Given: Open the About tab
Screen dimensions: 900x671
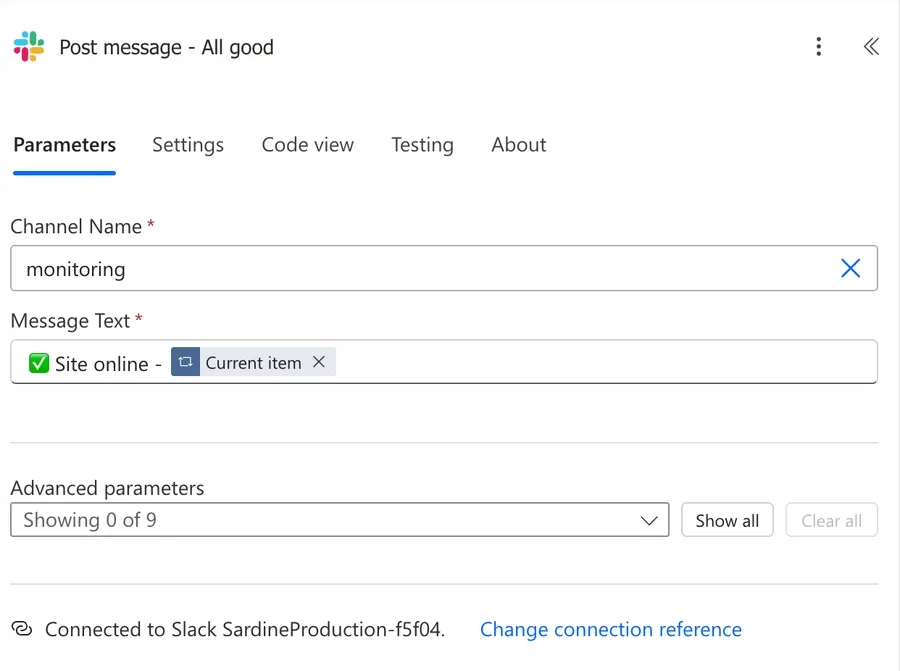Looking at the screenshot, I should click(x=518, y=145).
